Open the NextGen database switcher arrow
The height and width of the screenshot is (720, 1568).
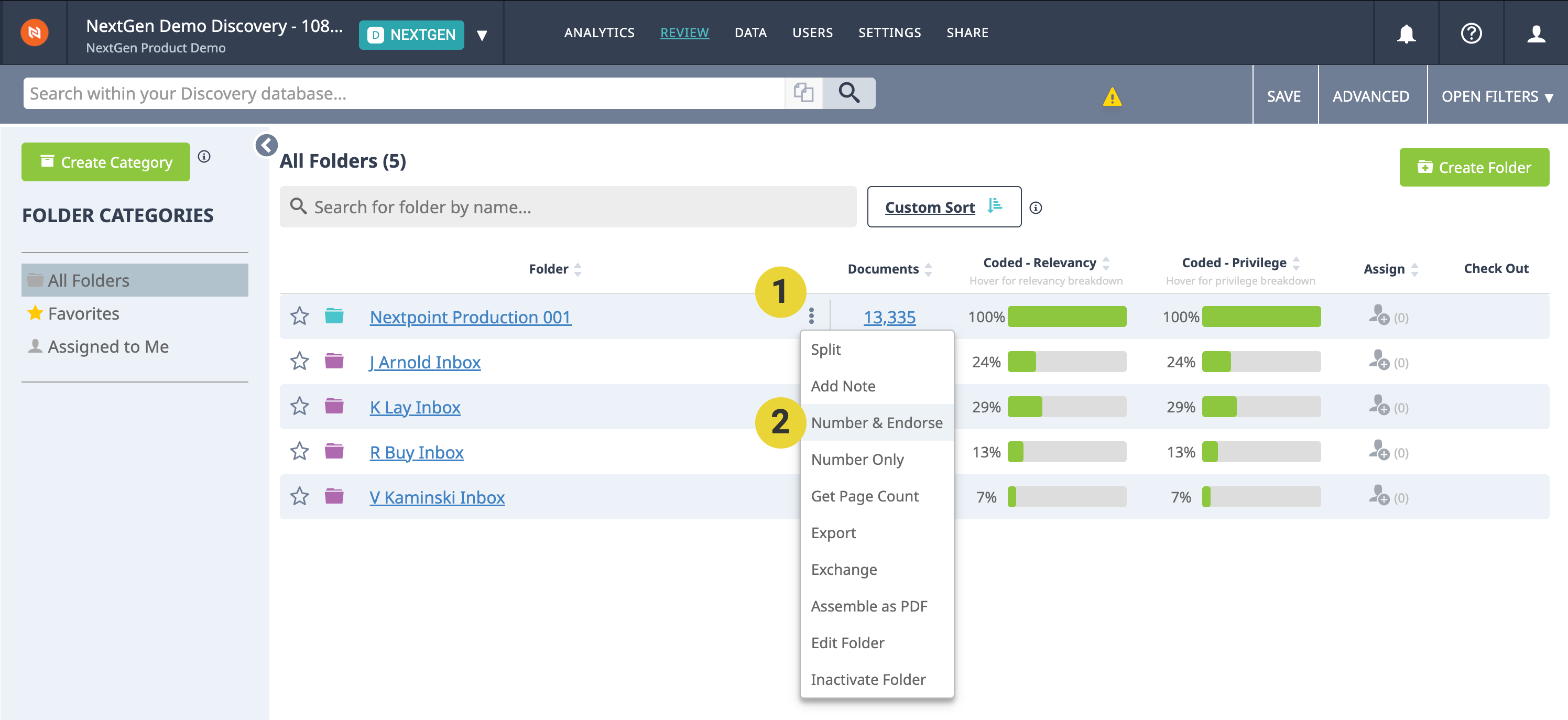pos(482,35)
